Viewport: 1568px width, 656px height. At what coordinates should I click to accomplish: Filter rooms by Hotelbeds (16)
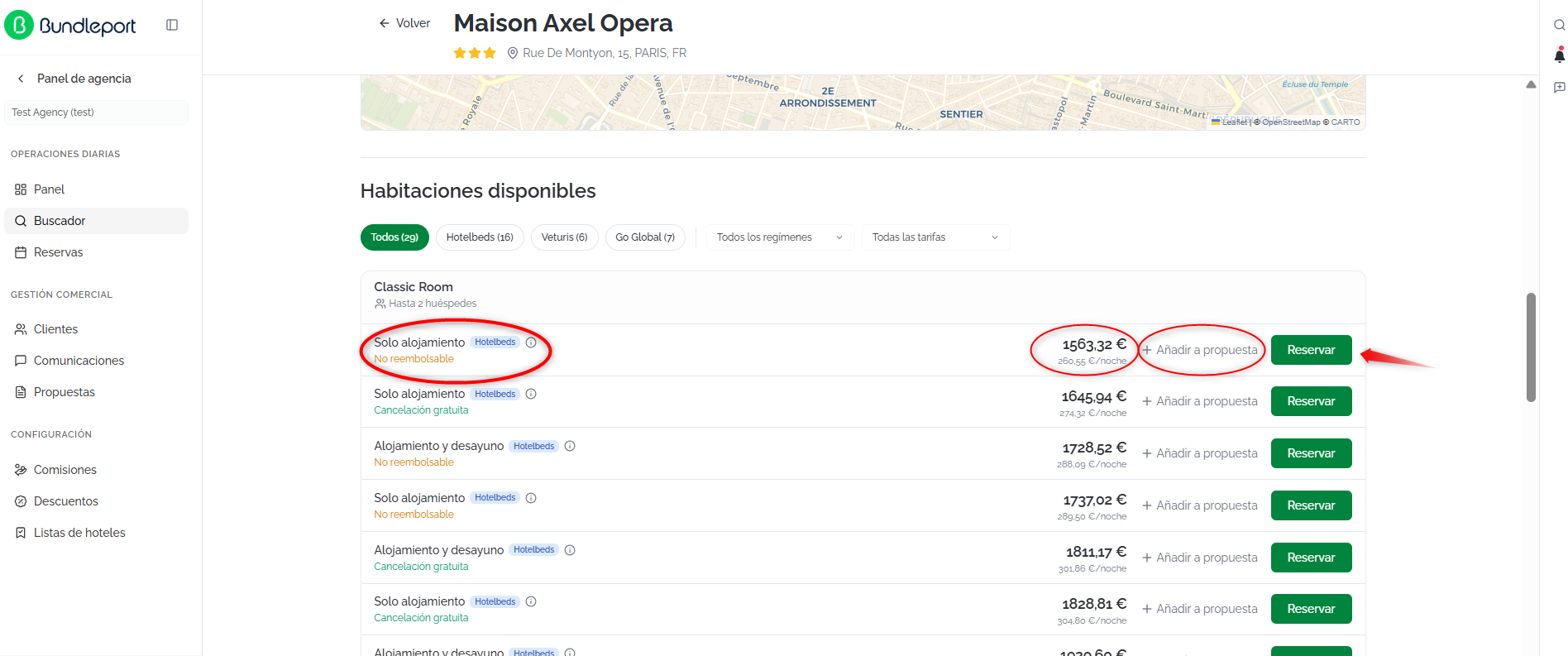[480, 237]
